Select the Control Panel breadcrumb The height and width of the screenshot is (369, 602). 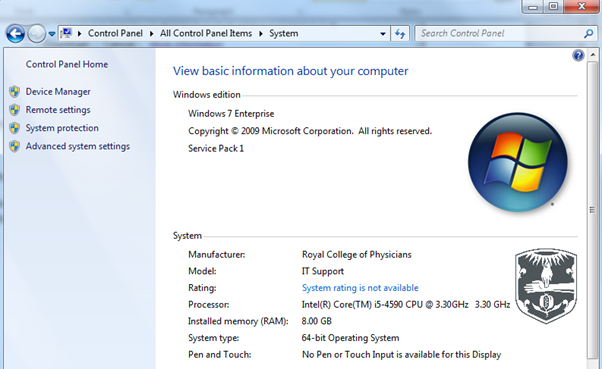pos(115,33)
